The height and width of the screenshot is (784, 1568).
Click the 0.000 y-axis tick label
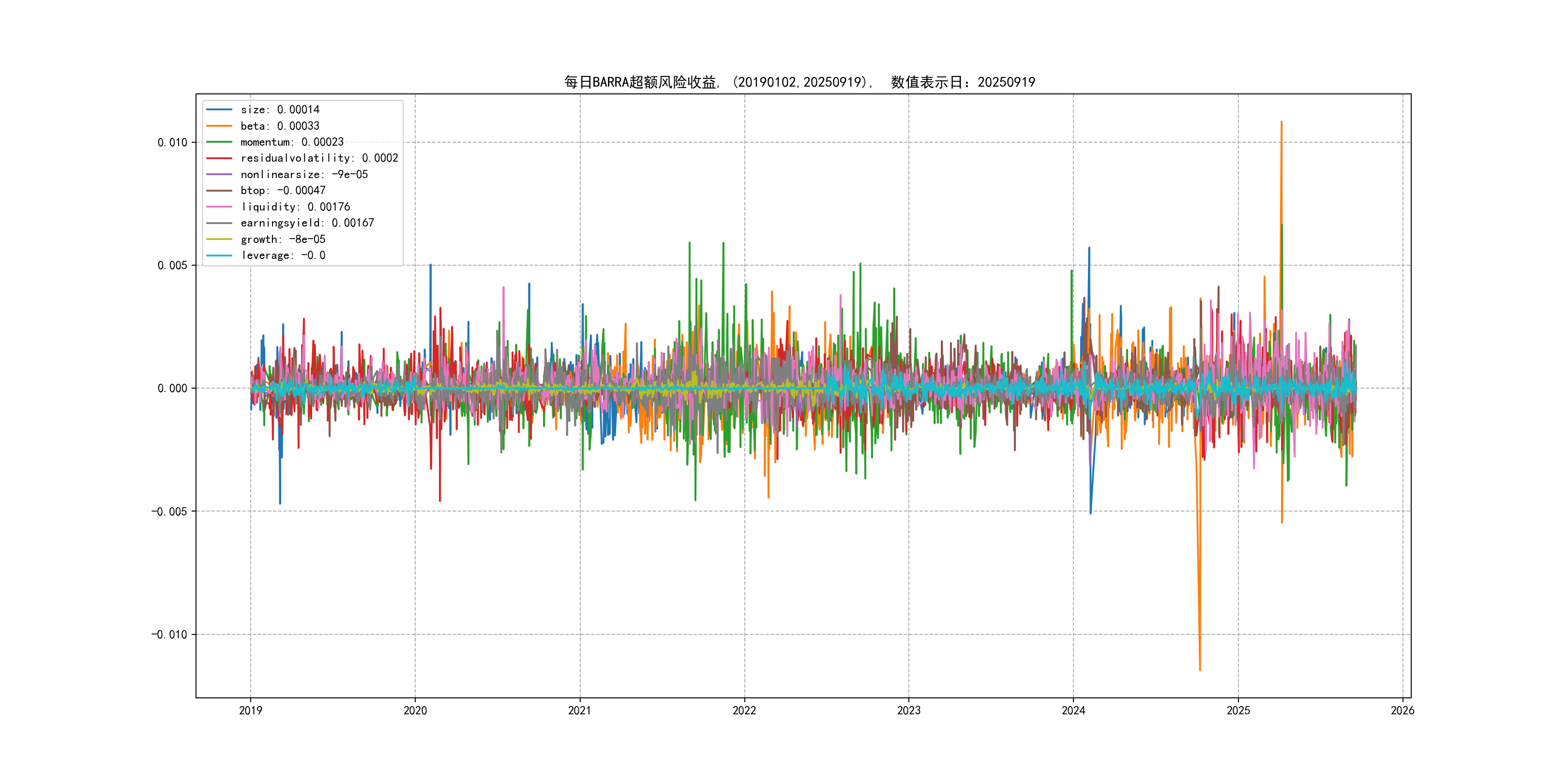tap(172, 388)
